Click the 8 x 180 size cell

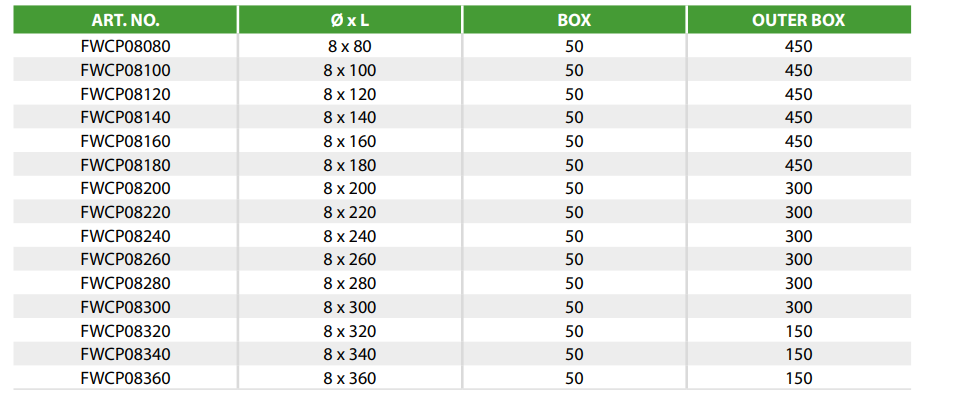coord(350,165)
